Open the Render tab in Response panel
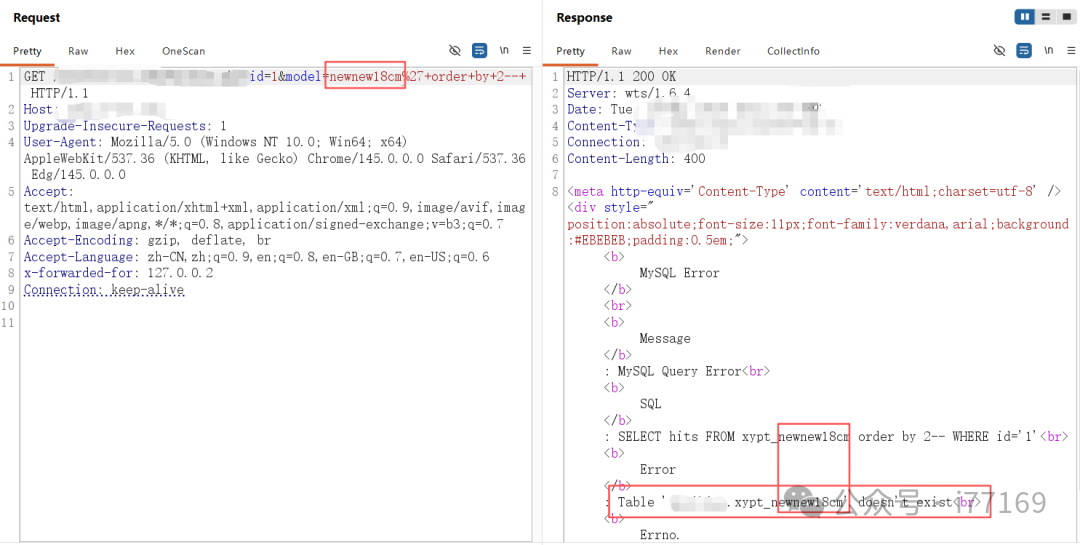Image resolution: width=1080 pixels, height=545 pixels. [723, 51]
